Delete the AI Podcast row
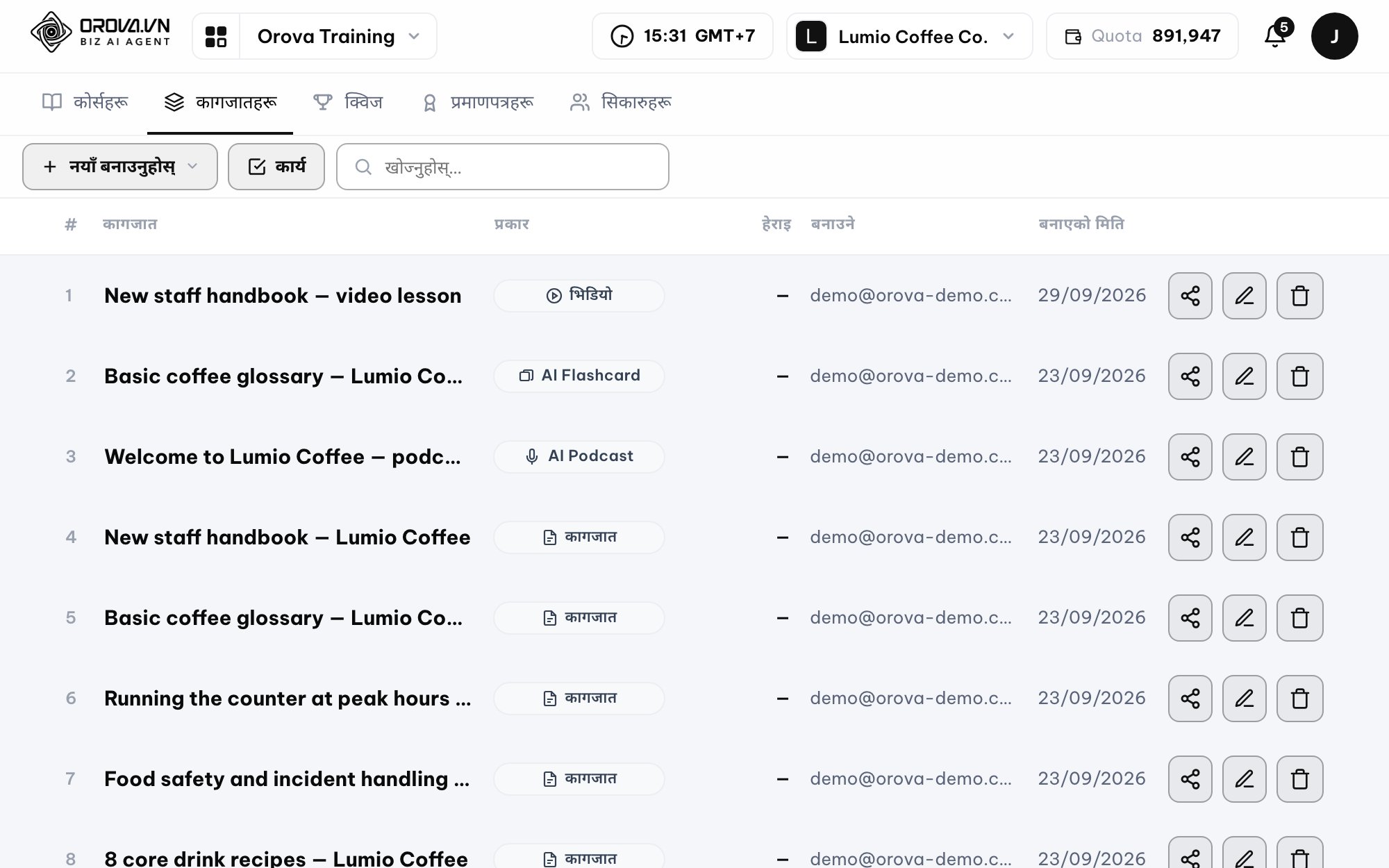This screenshot has height=868, width=1389. [1300, 457]
